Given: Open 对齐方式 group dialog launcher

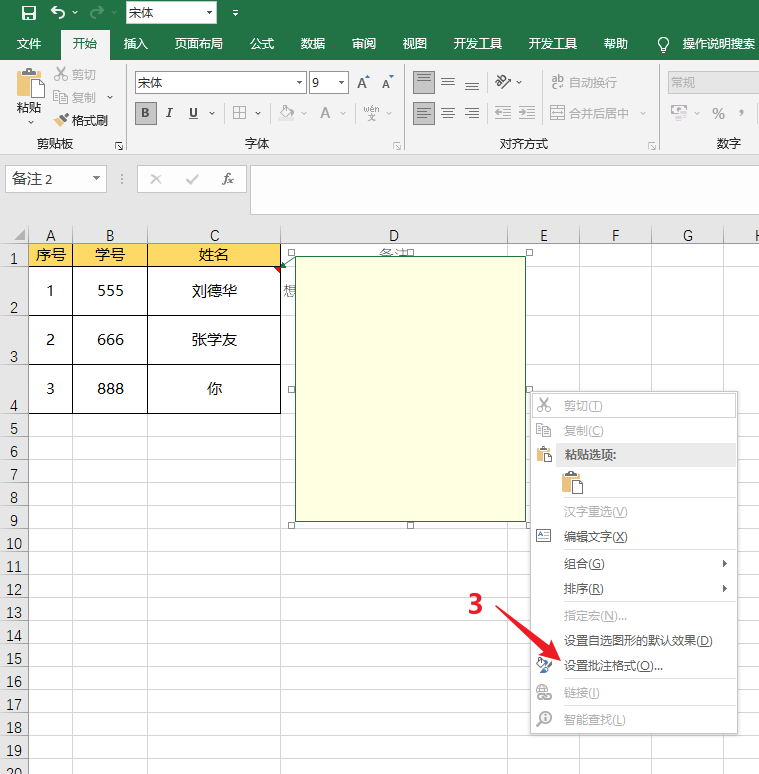Looking at the screenshot, I should (652, 146).
